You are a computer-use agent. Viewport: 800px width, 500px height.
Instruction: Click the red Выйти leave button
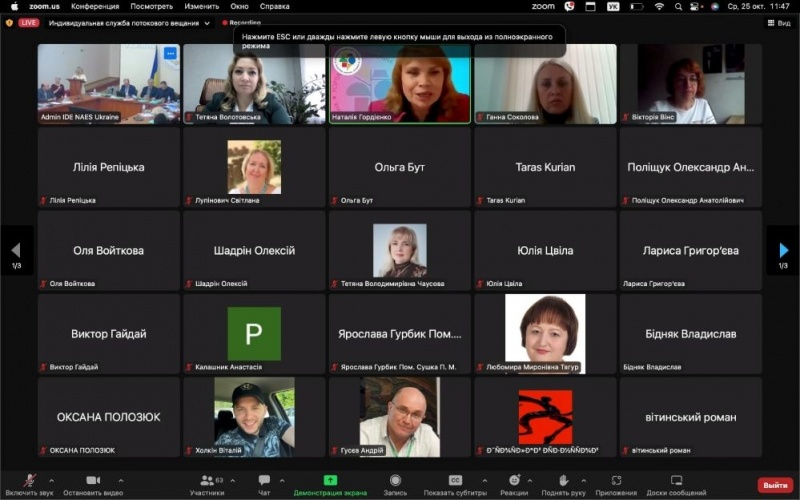pyautogui.click(x=774, y=484)
